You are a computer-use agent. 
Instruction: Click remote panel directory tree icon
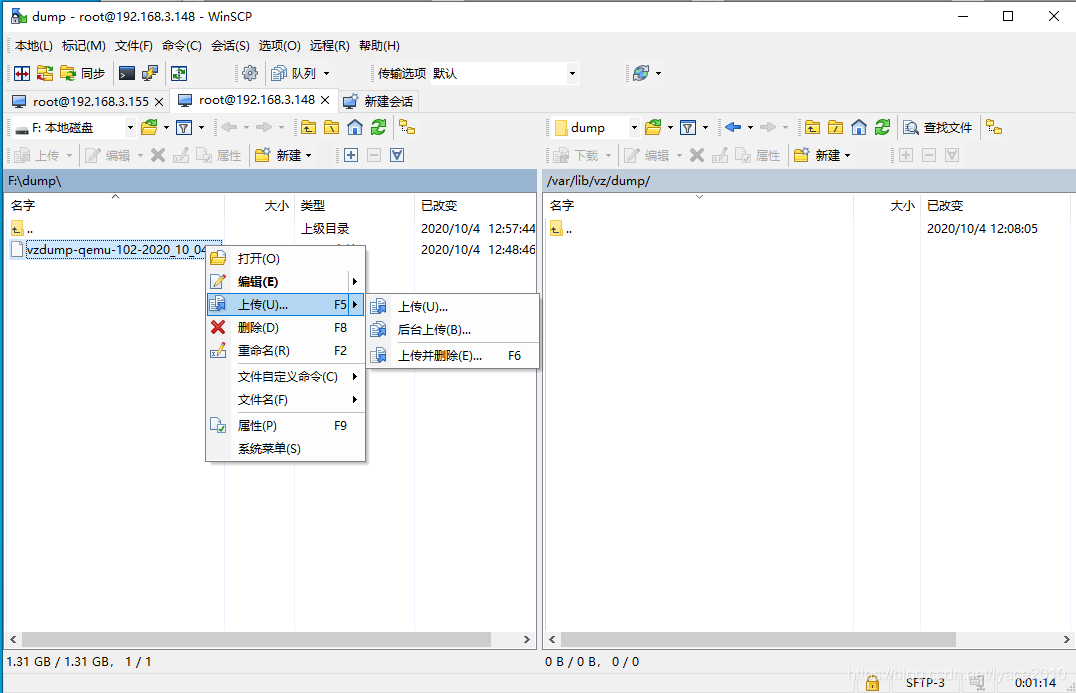(994, 128)
